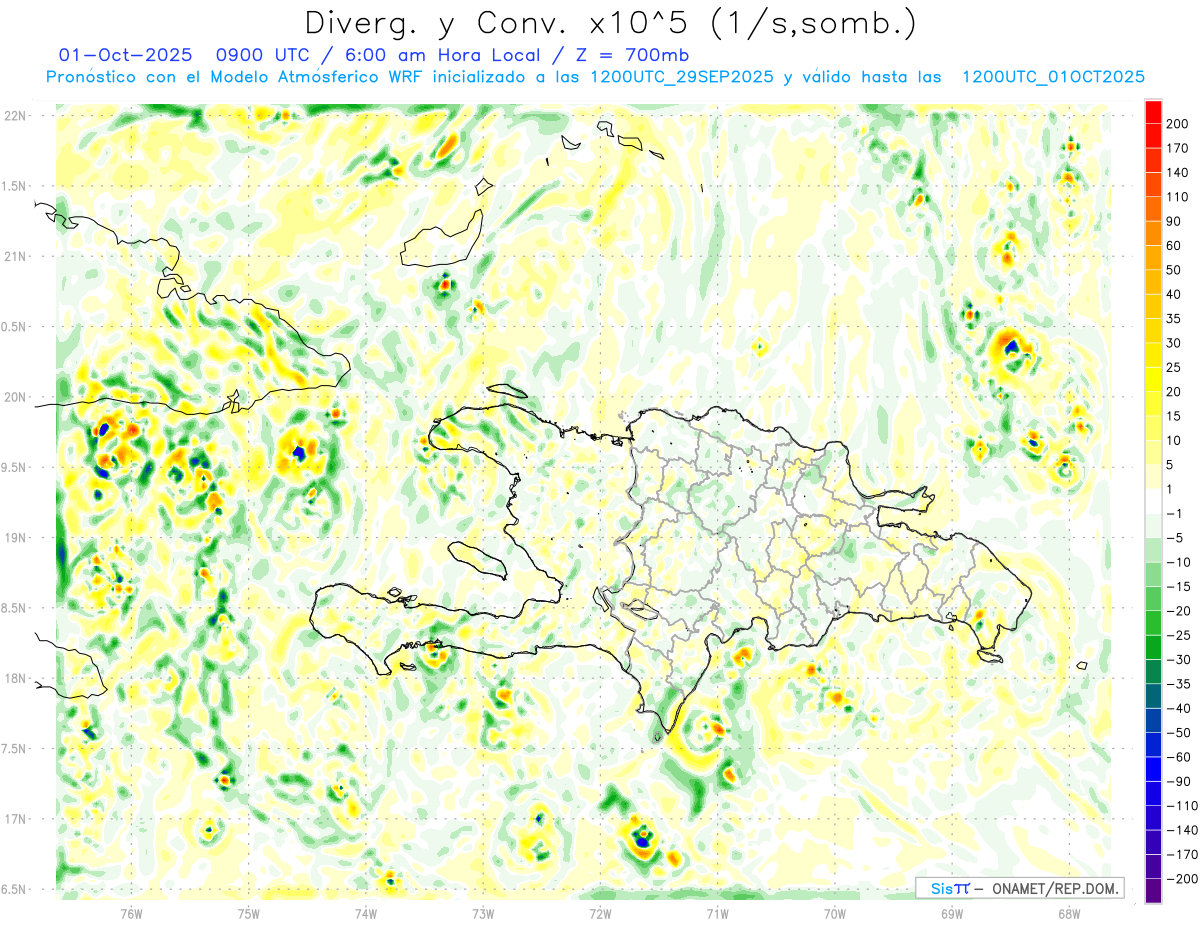Click the '70W' longitude label
Screen dimensions: 1200x927
click(x=835, y=913)
